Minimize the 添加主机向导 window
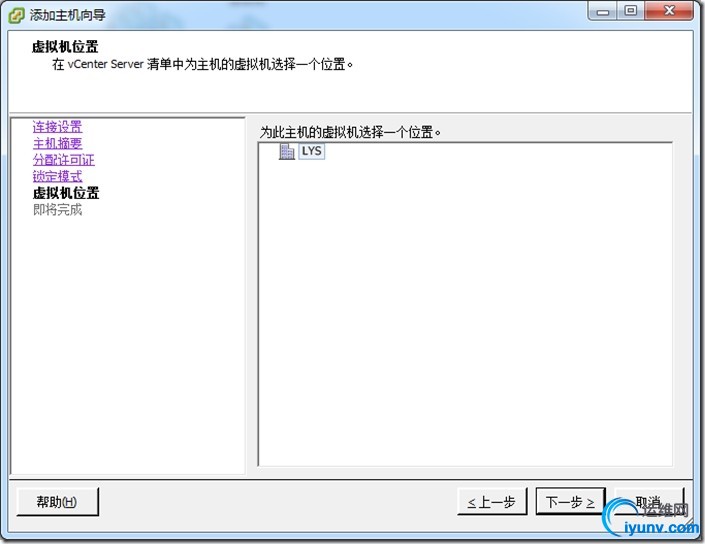Viewport: 705px width, 544px height. (603, 11)
